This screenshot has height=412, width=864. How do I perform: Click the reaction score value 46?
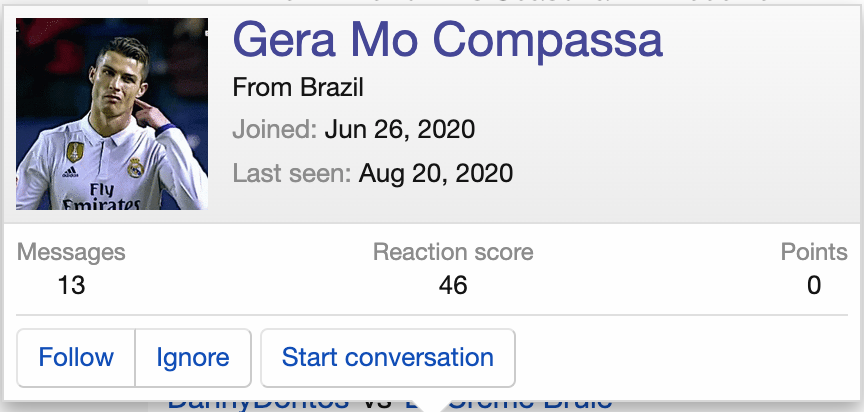pyautogui.click(x=453, y=285)
